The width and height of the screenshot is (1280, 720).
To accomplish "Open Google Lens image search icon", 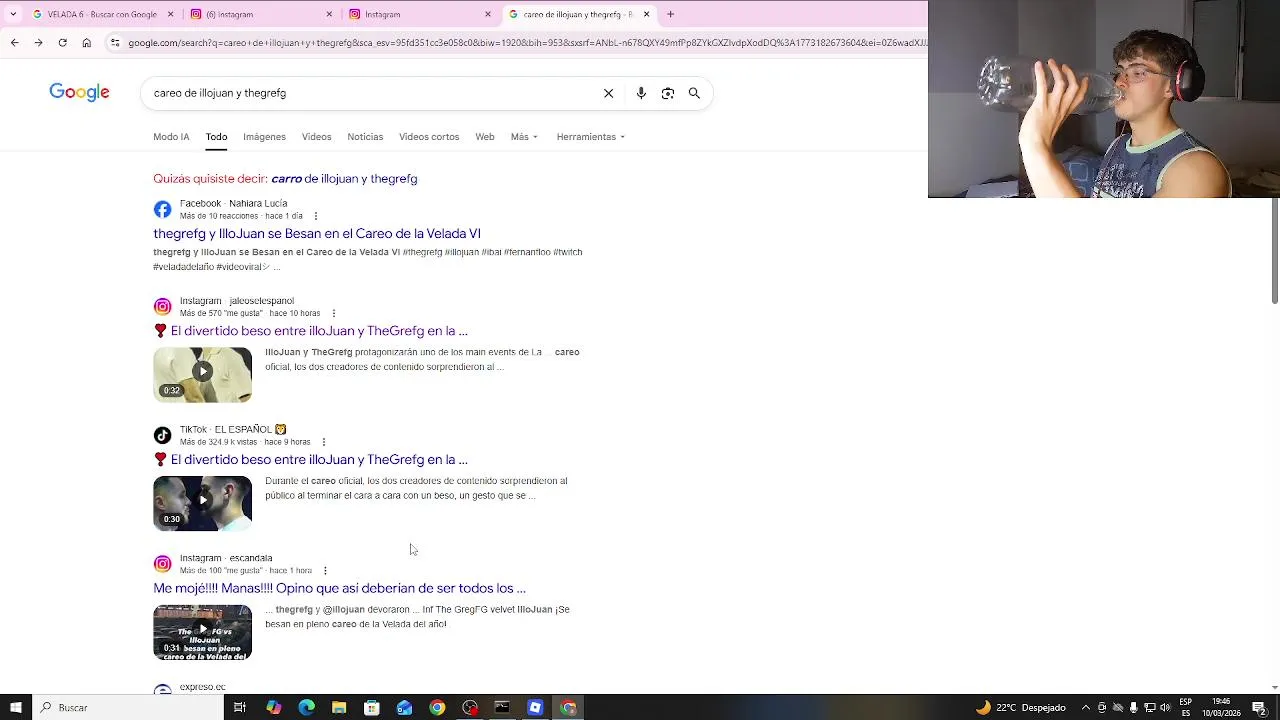I will pyautogui.click(x=668, y=93).
